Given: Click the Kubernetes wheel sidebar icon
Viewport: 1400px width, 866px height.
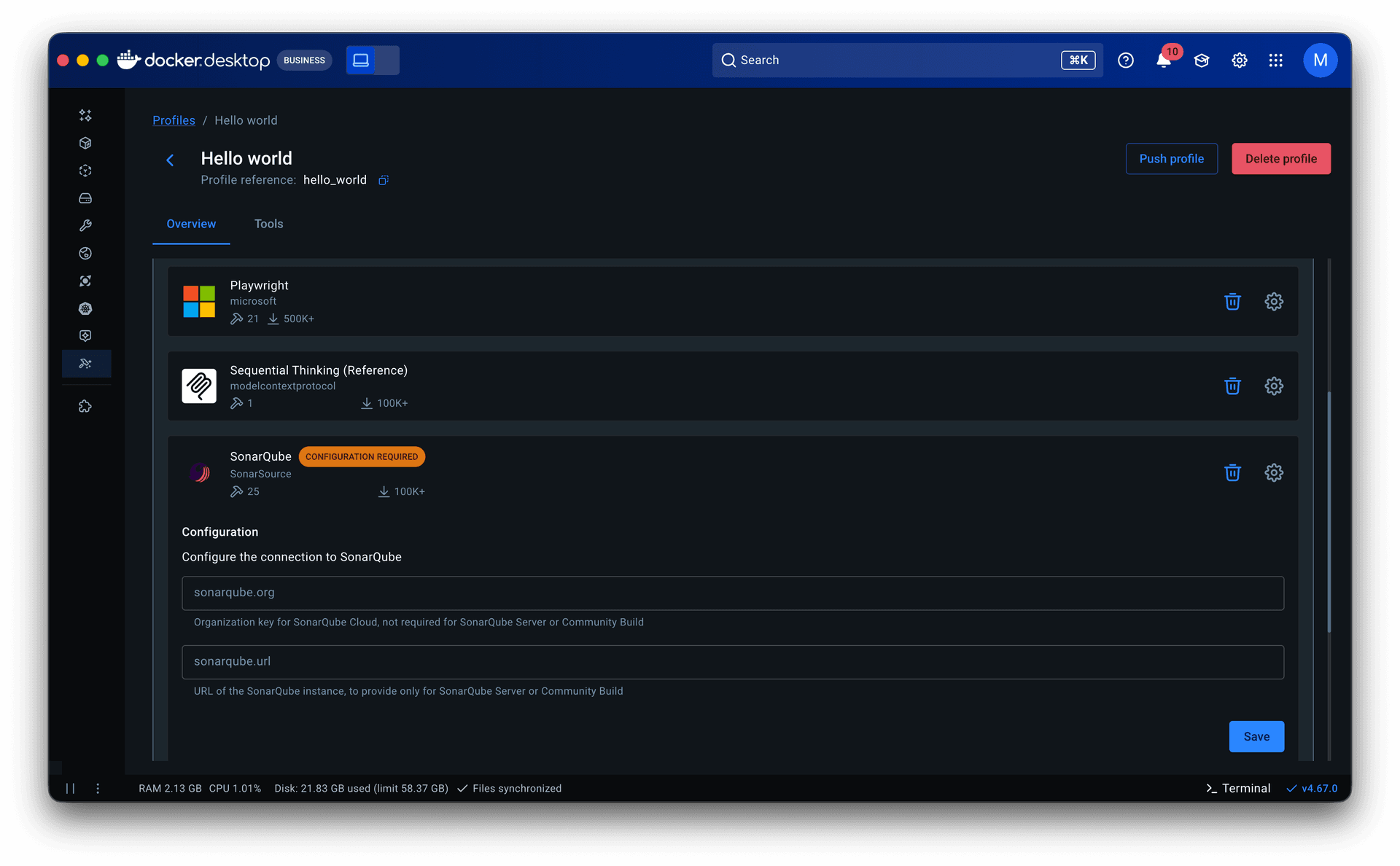Looking at the screenshot, I should [85, 308].
